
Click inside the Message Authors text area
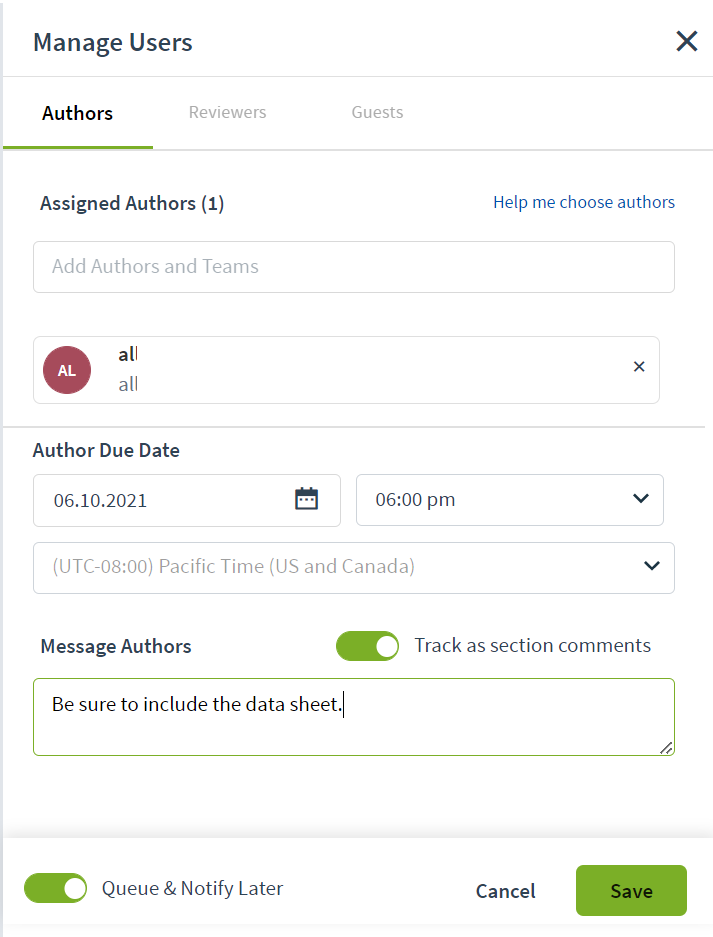coord(354,717)
